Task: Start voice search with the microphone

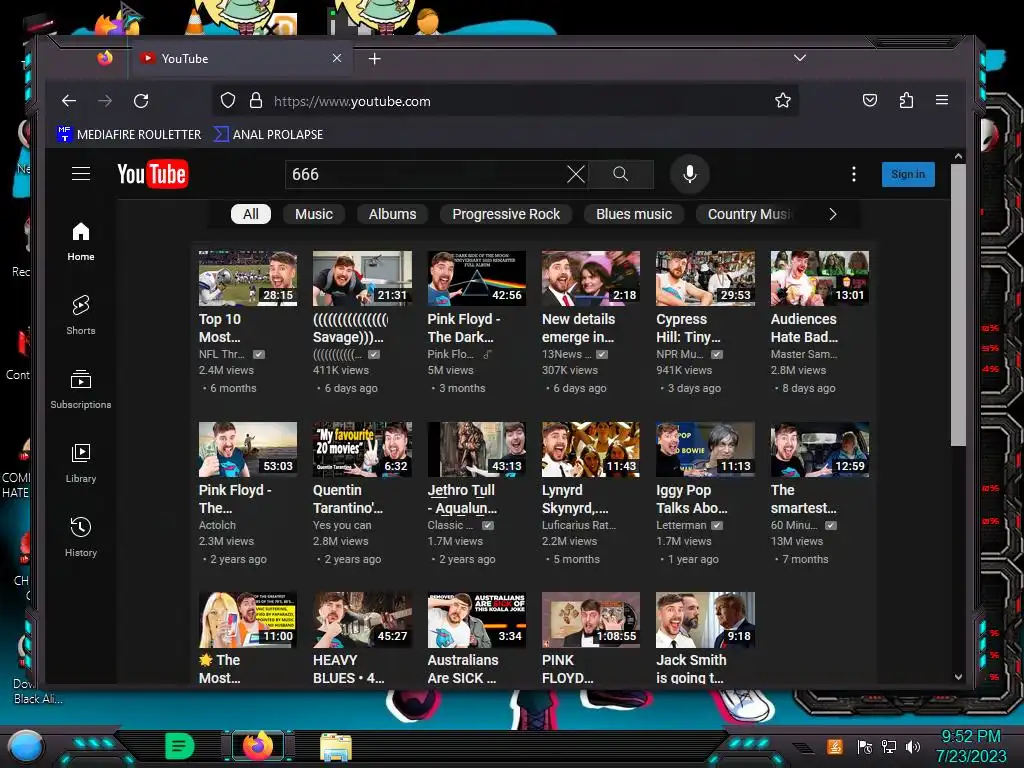Action: [x=690, y=174]
